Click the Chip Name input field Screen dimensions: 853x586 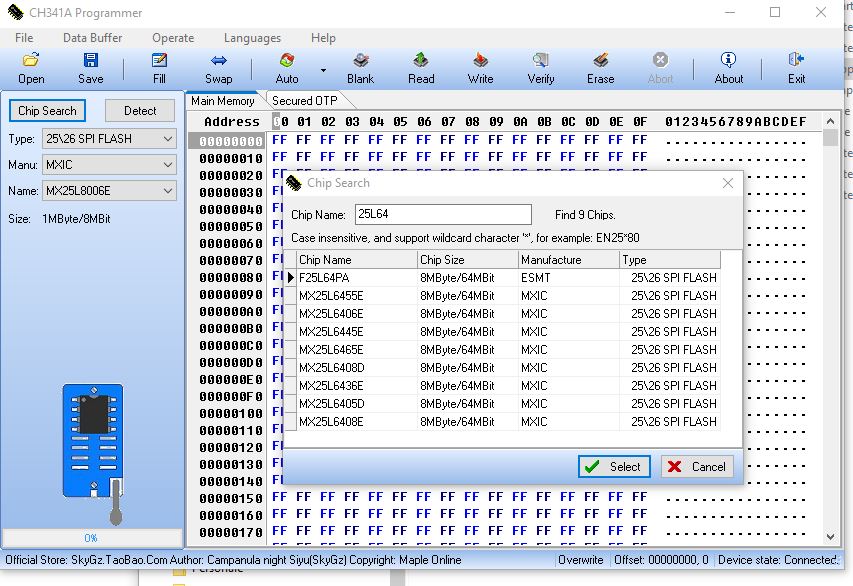point(443,214)
